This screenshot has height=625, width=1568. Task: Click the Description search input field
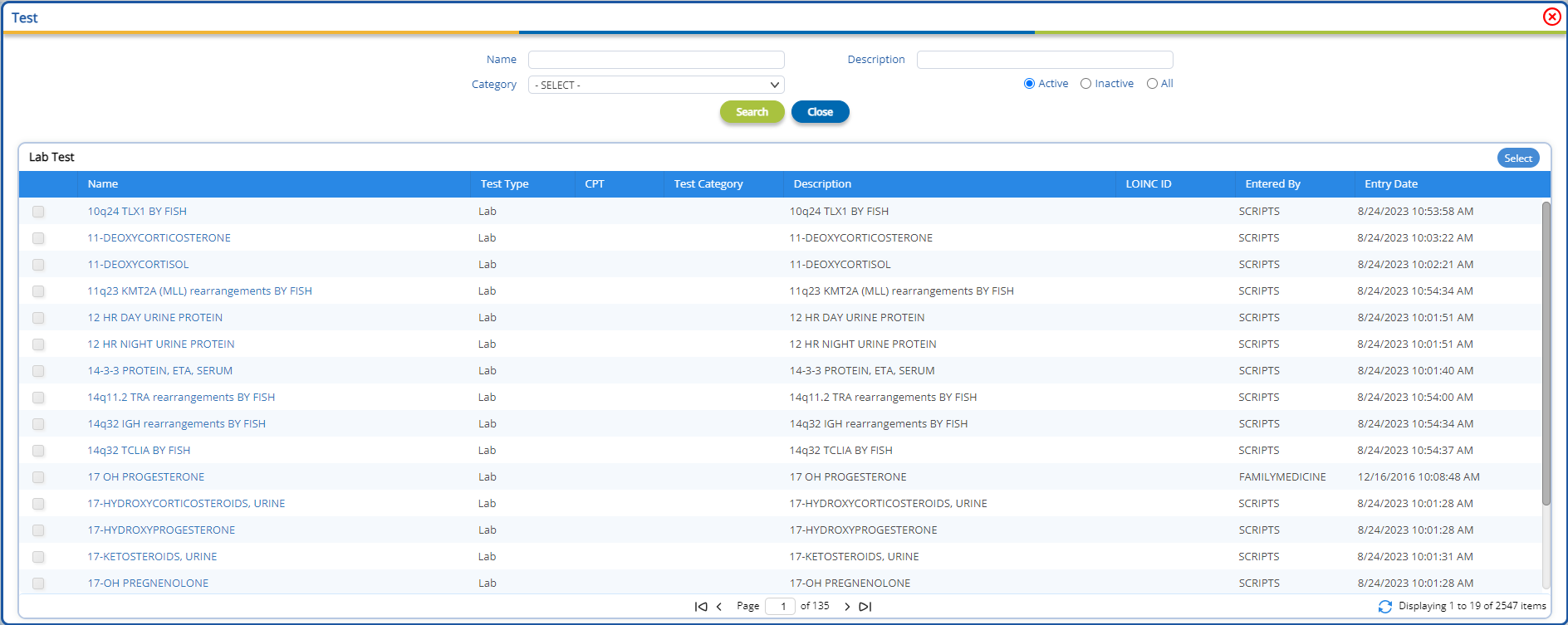(1045, 60)
